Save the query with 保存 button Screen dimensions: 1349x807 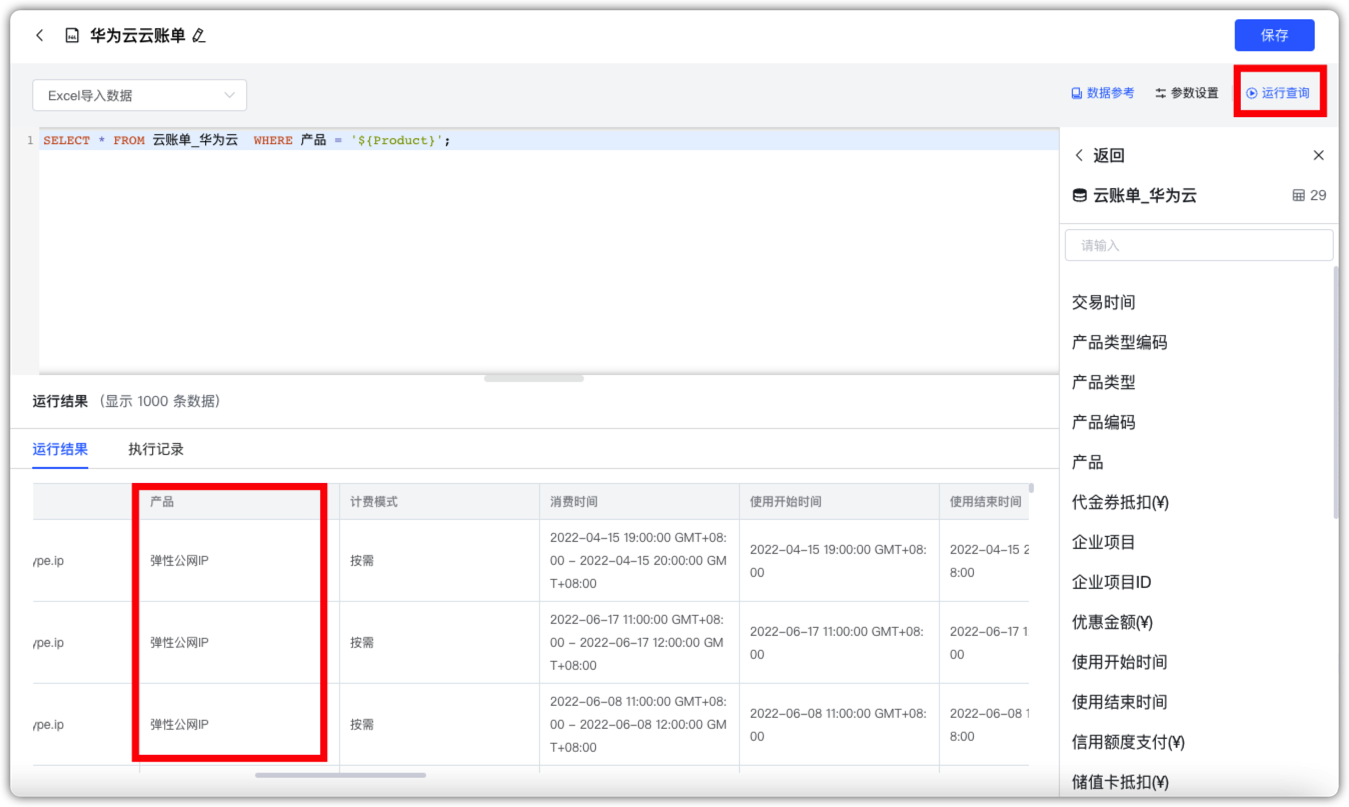[x=1274, y=35]
